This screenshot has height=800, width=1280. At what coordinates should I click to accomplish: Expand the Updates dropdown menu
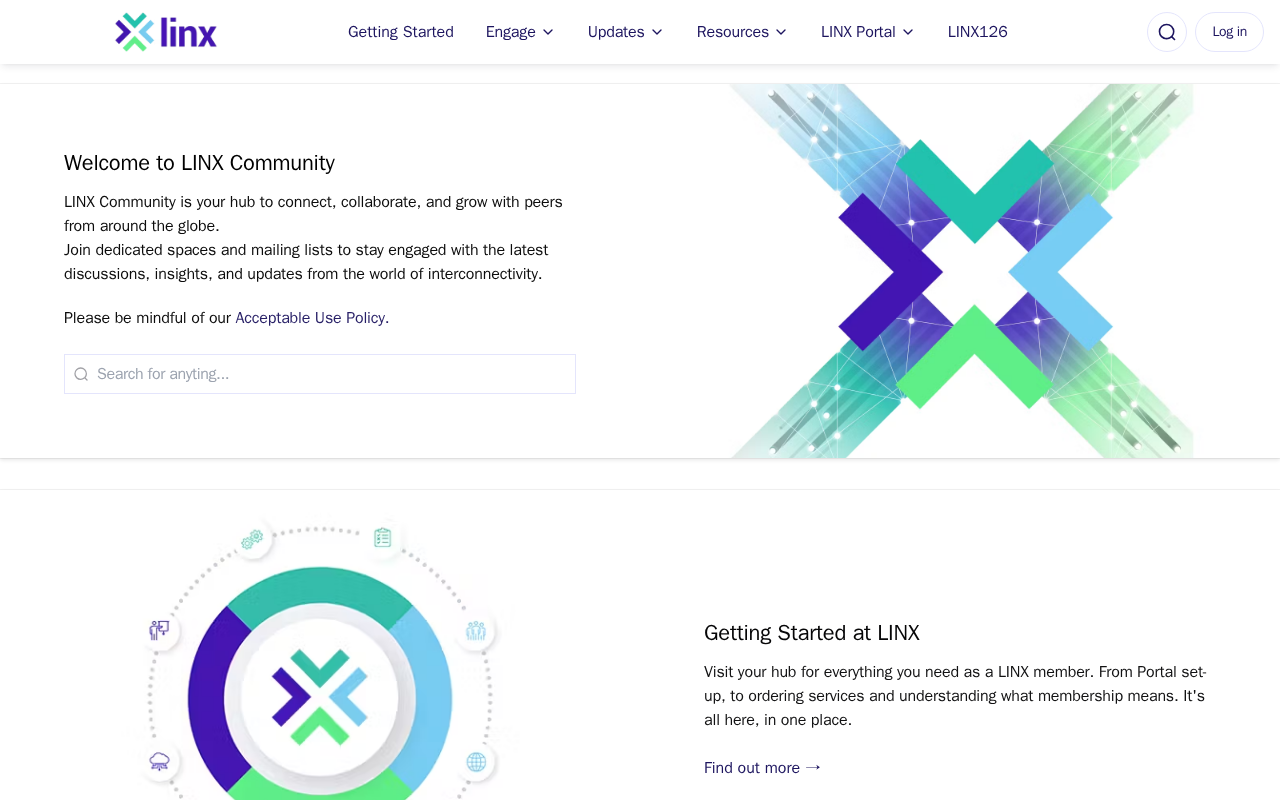(x=626, y=32)
